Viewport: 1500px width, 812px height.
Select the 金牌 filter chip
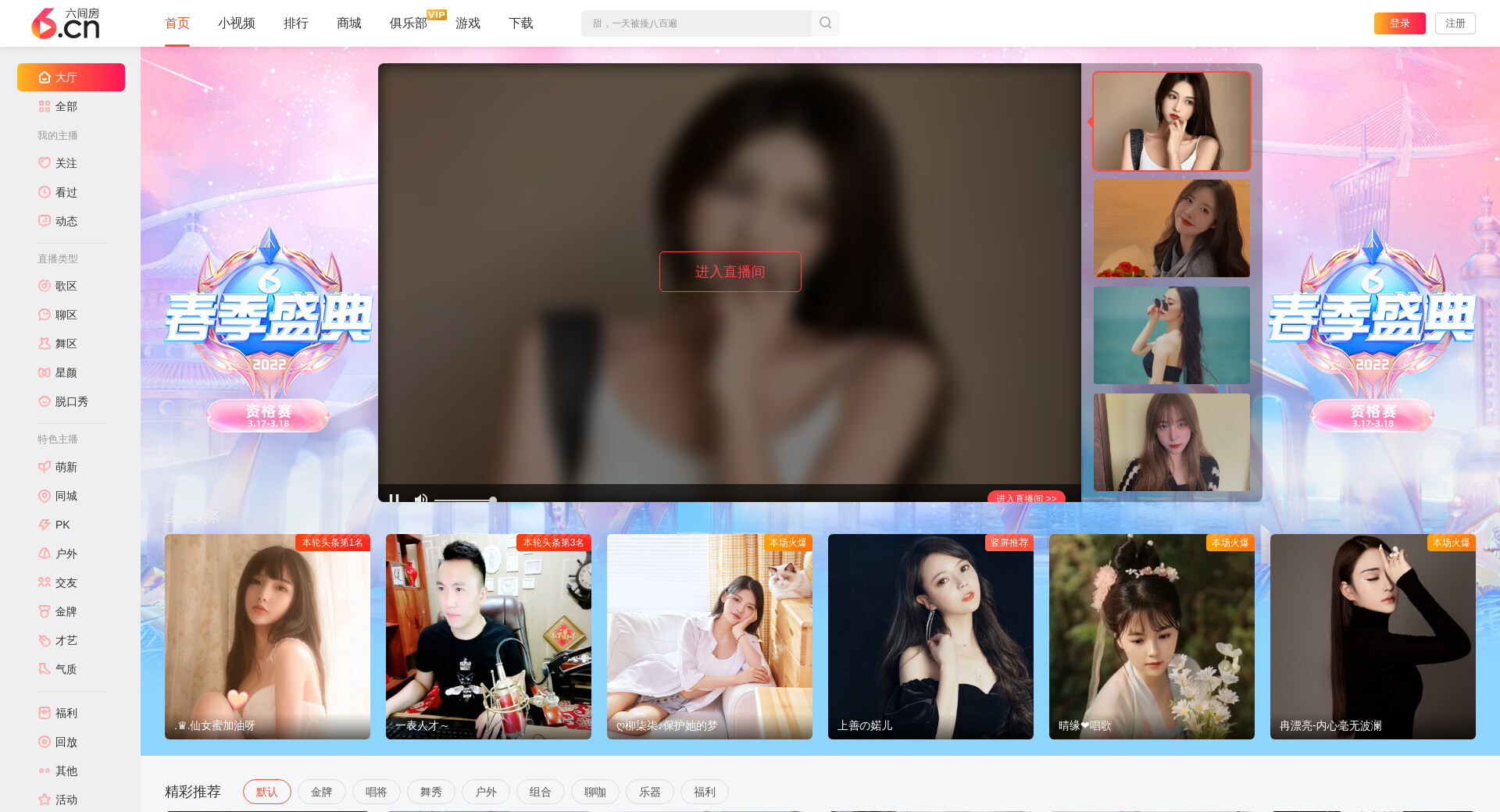[321, 792]
